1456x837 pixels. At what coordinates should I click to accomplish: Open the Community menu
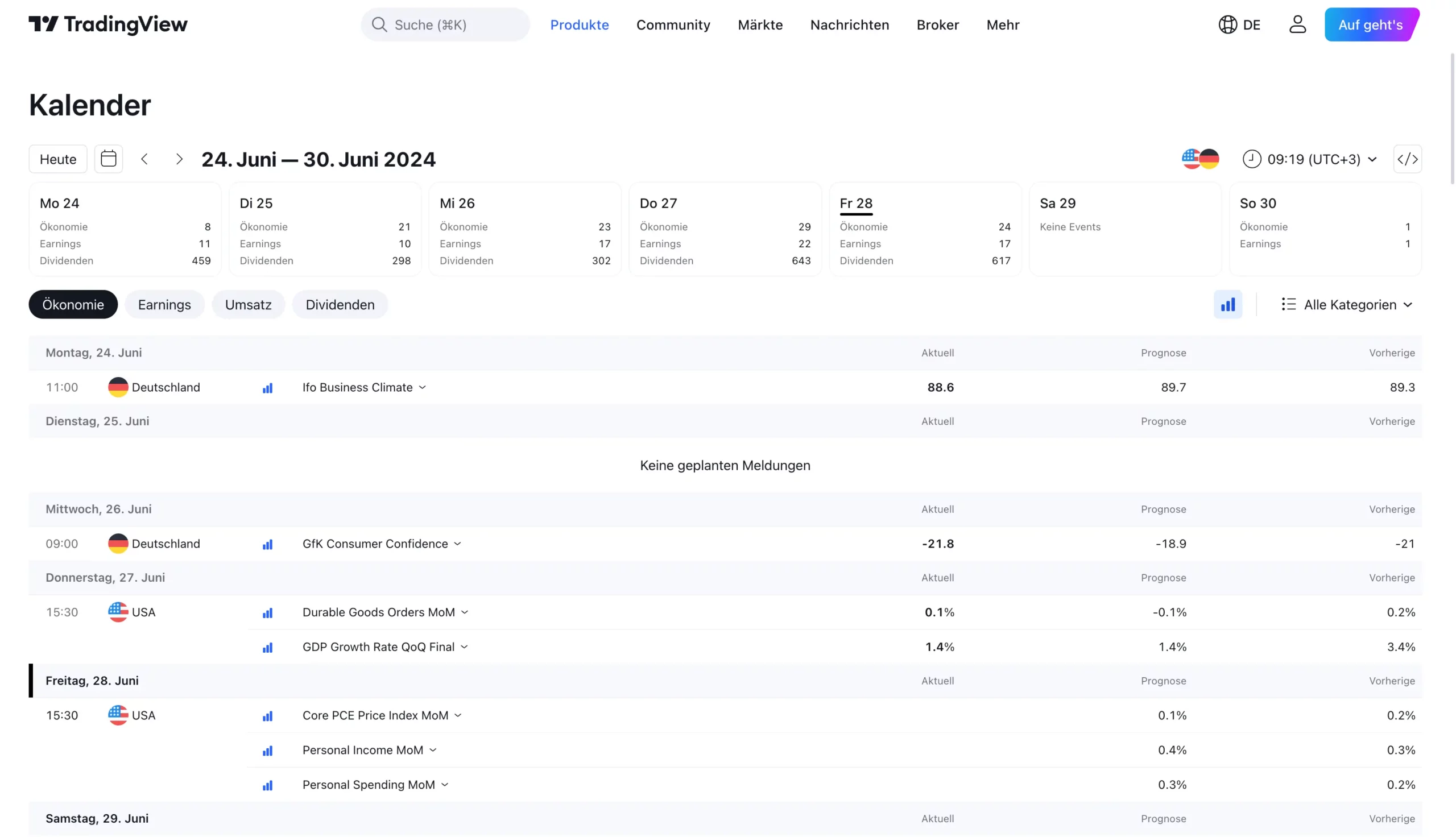[673, 24]
